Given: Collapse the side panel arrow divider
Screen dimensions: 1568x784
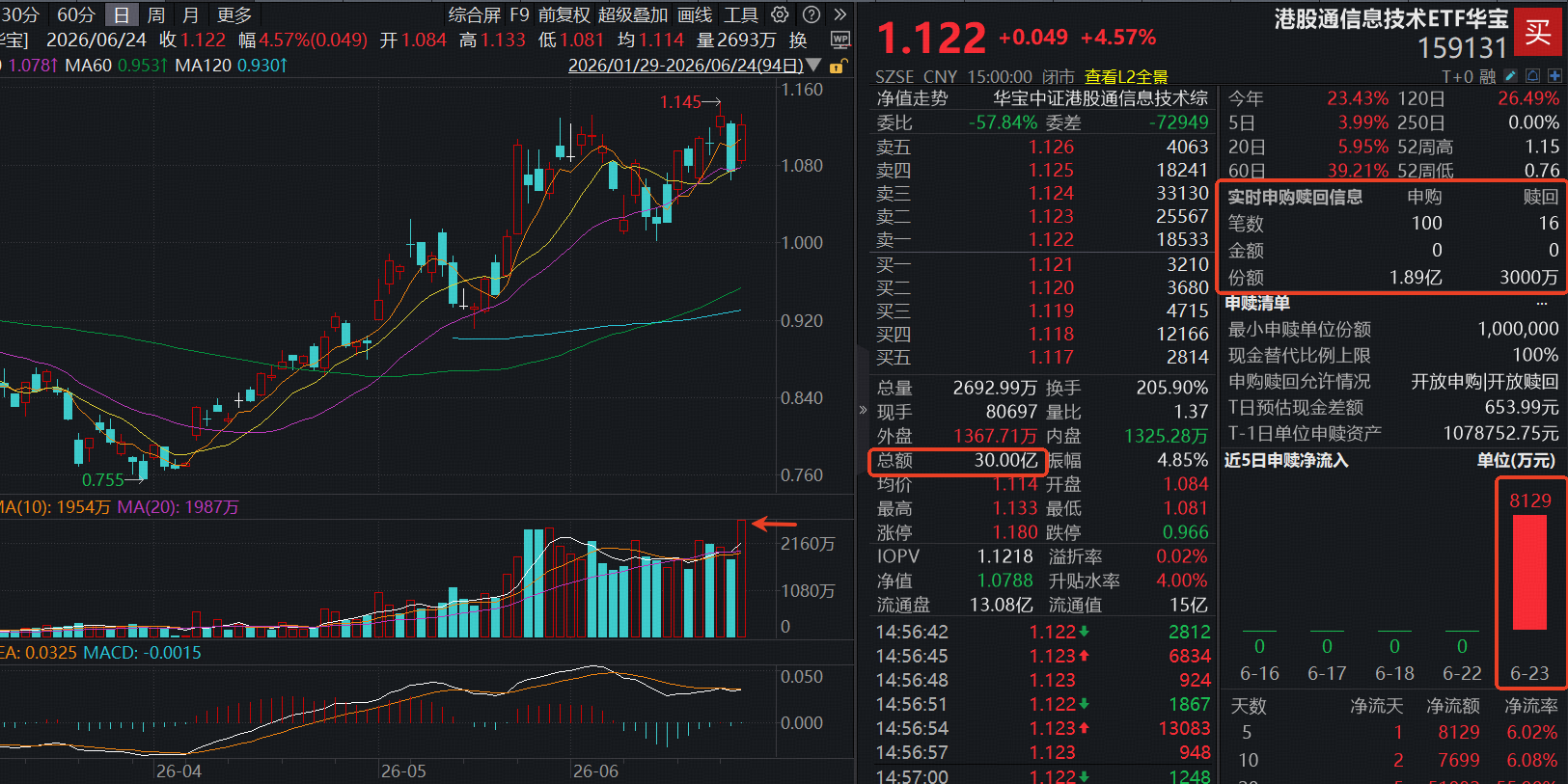Looking at the screenshot, I should click(x=863, y=410).
